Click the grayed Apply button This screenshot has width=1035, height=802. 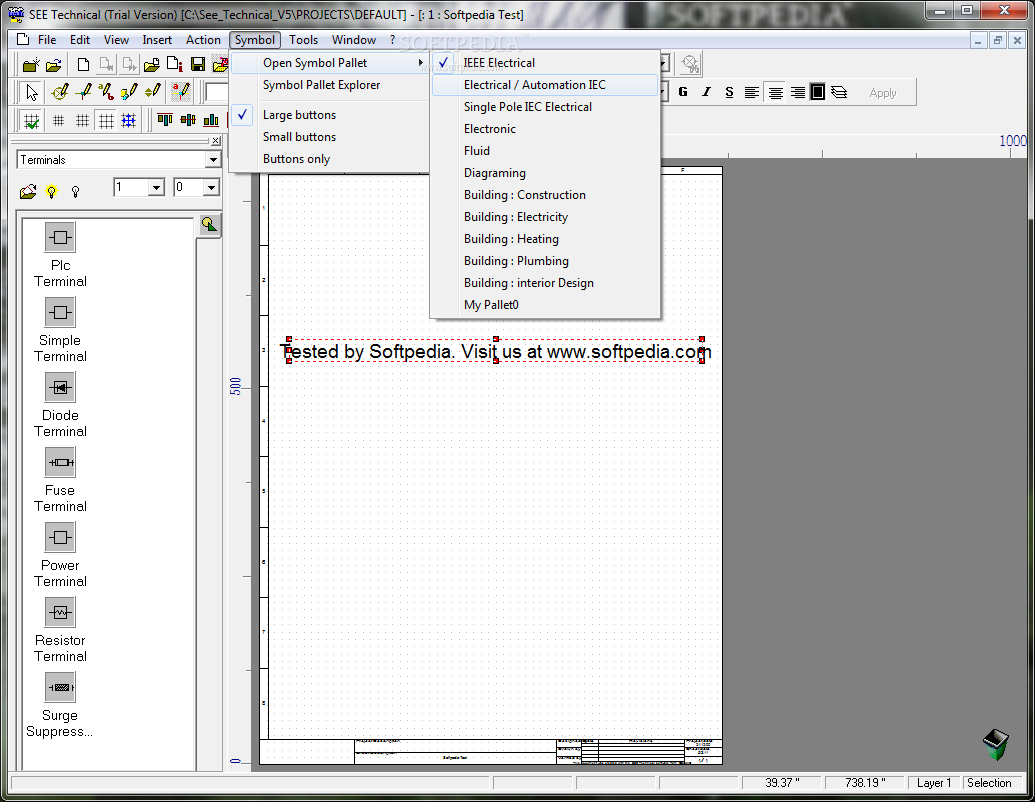click(x=883, y=93)
